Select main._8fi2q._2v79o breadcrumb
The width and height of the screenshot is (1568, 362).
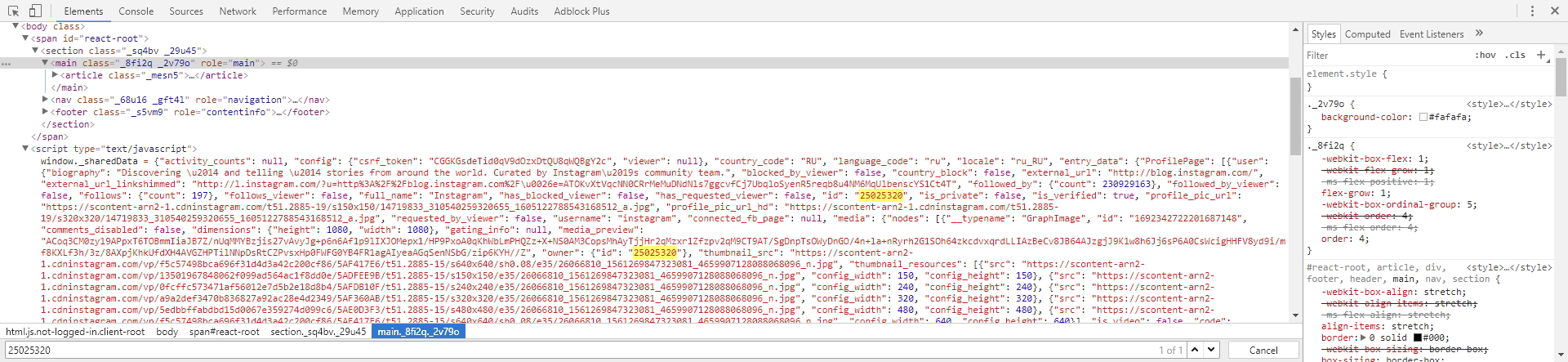[x=418, y=332]
